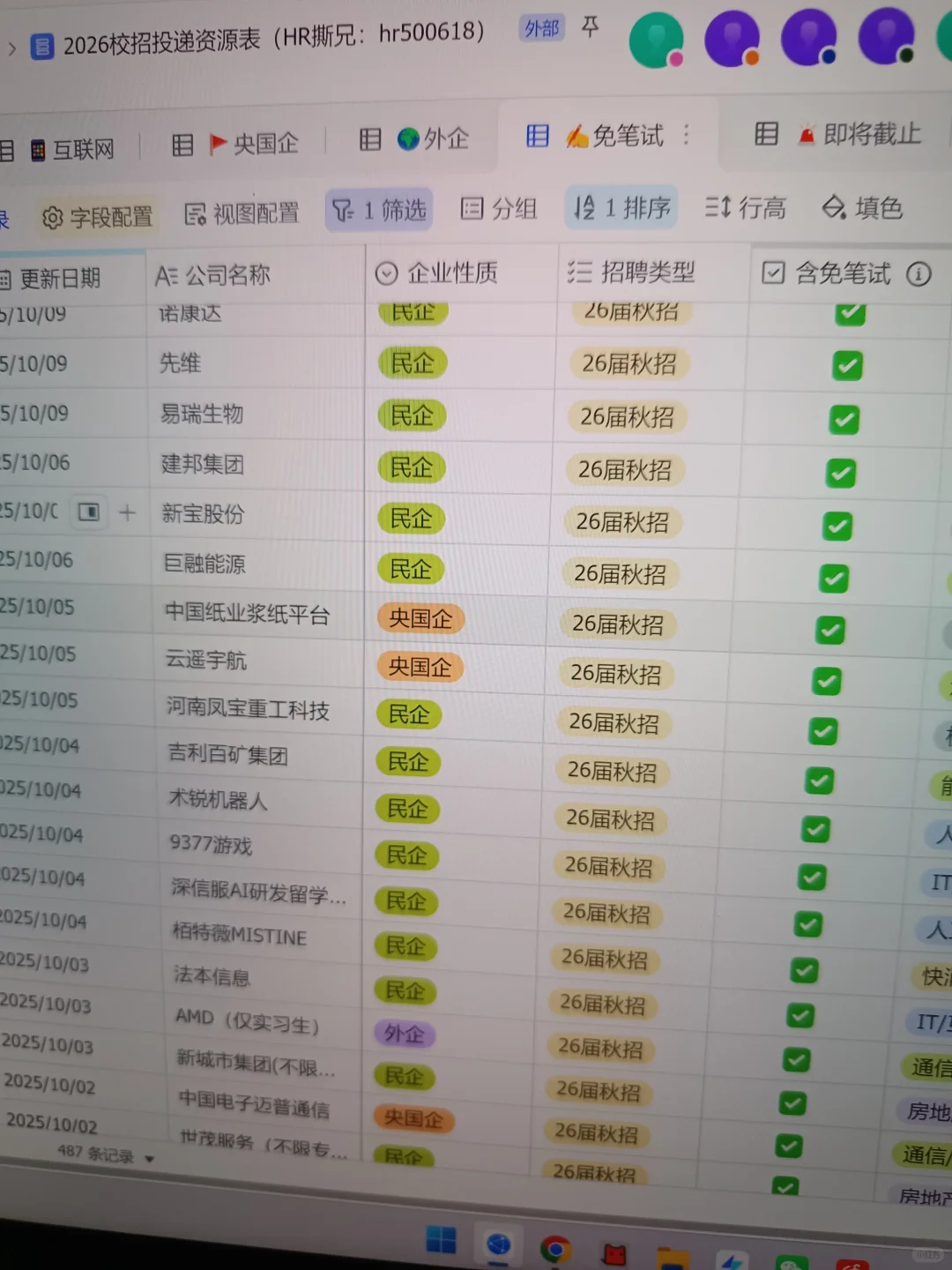Click the 26届秋招 tag for 云遥宇航

(x=615, y=675)
